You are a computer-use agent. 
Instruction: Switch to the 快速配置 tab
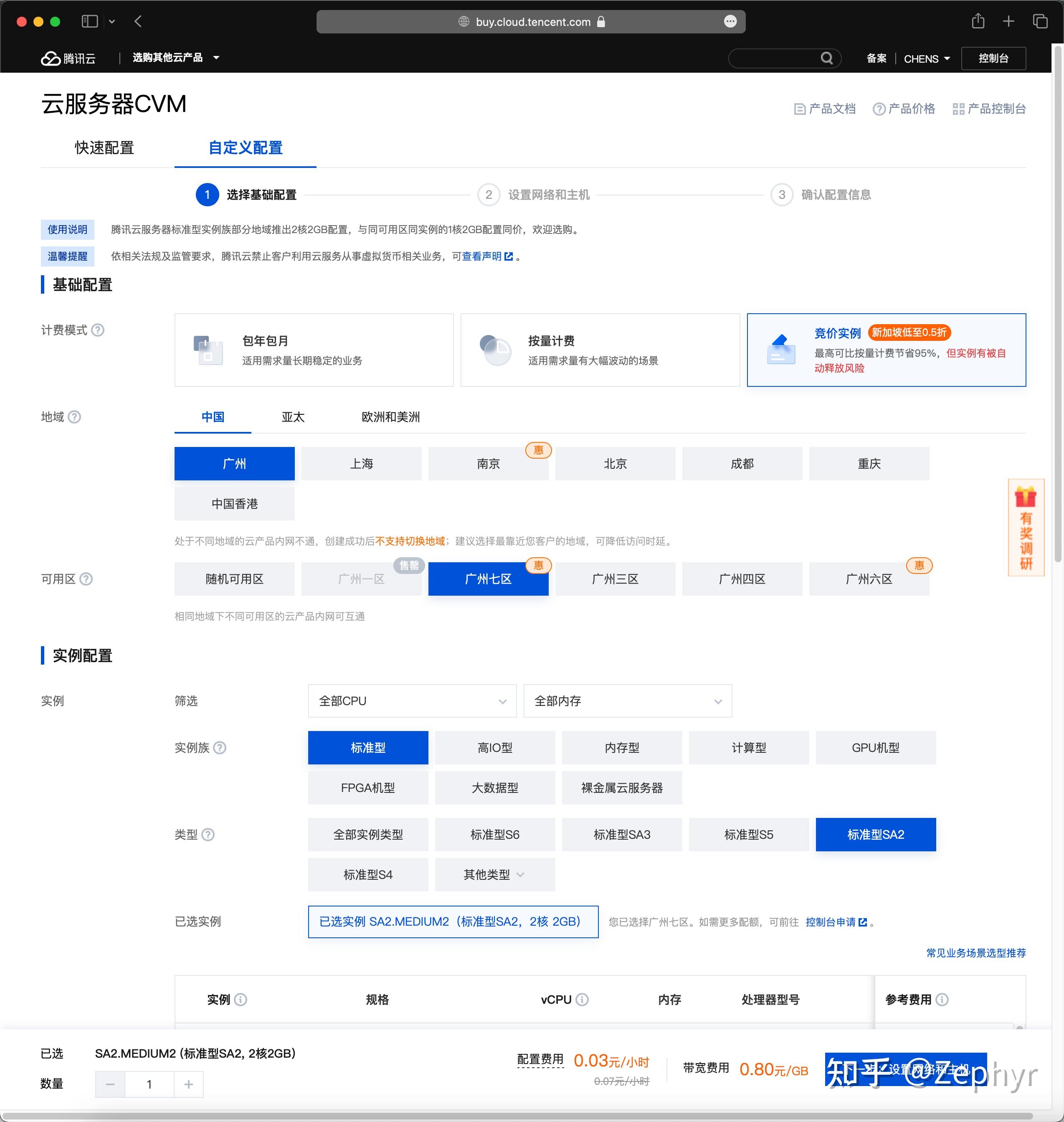(103, 148)
